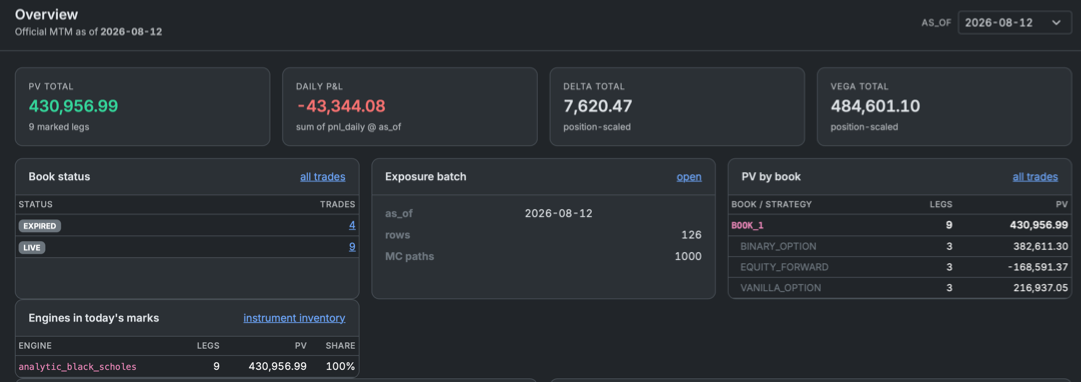Open all trades link in PV by book

click(x=1035, y=177)
